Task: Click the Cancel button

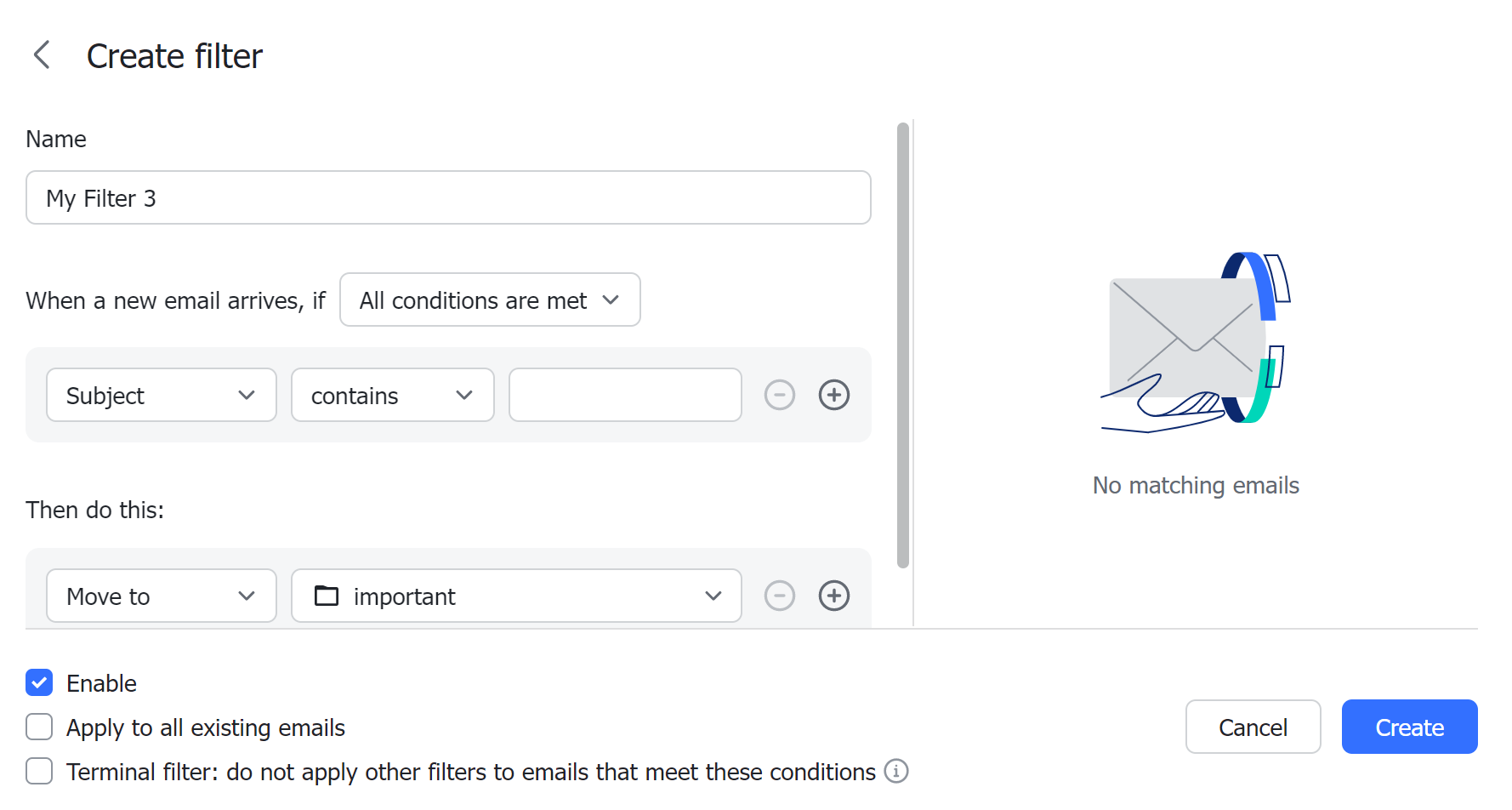Action: click(1253, 727)
